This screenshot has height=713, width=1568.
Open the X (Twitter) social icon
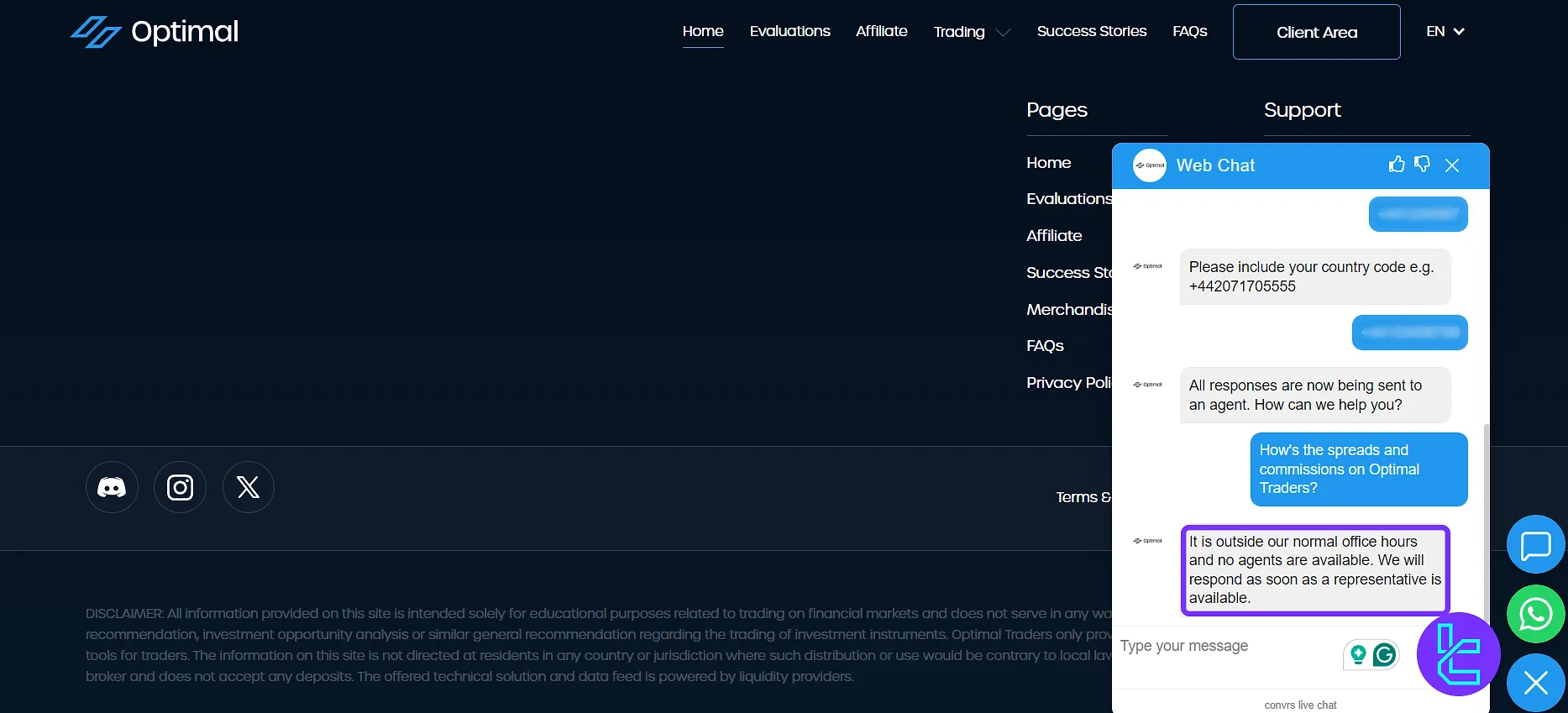[x=248, y=487]
